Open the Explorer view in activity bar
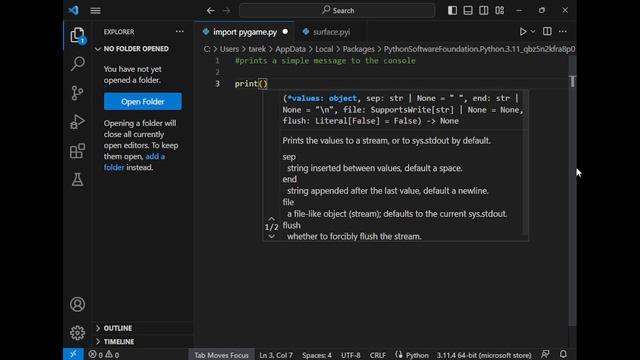 tap(77, 36)
